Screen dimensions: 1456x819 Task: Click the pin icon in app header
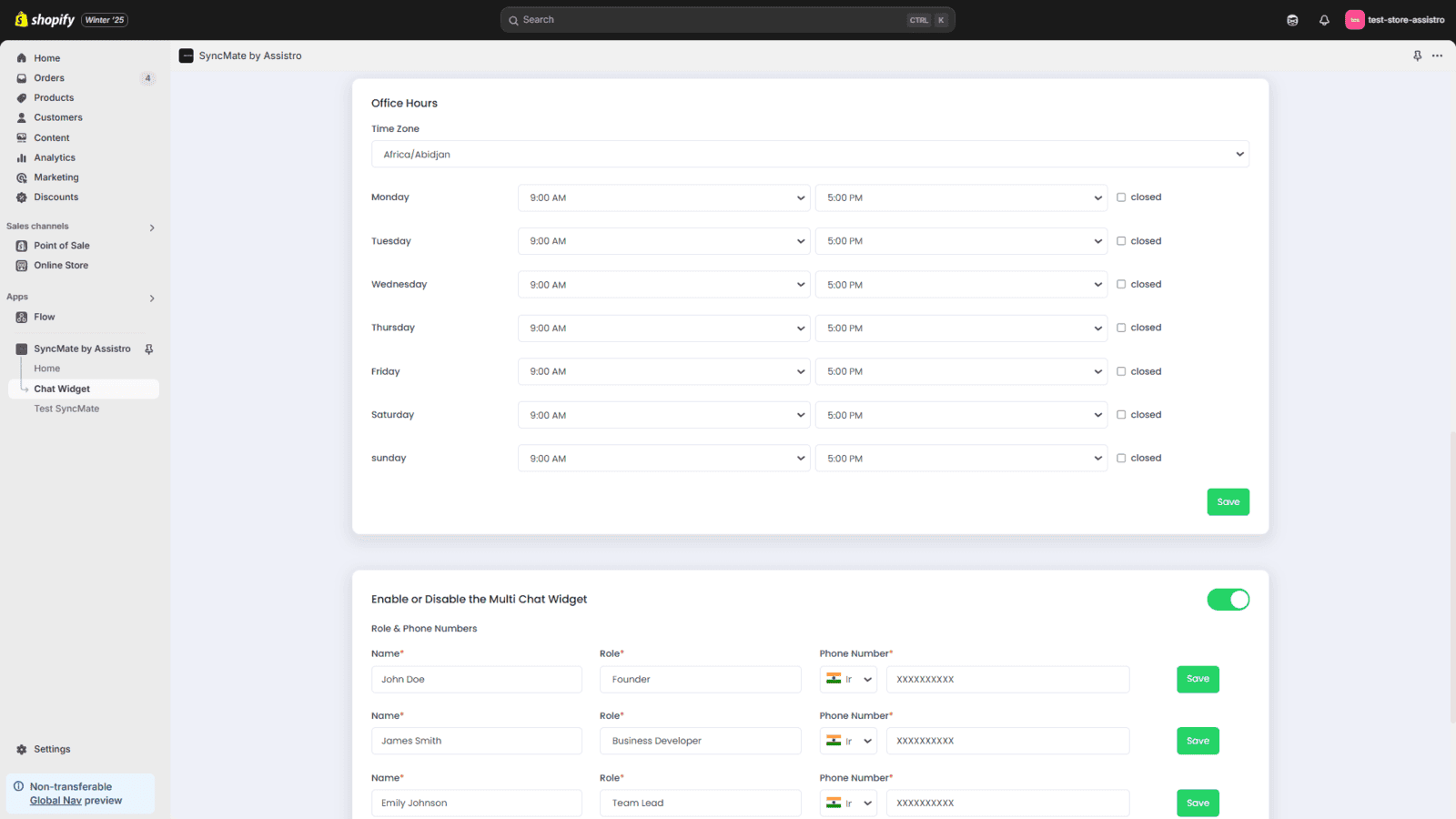click(x=1417, y=56)
